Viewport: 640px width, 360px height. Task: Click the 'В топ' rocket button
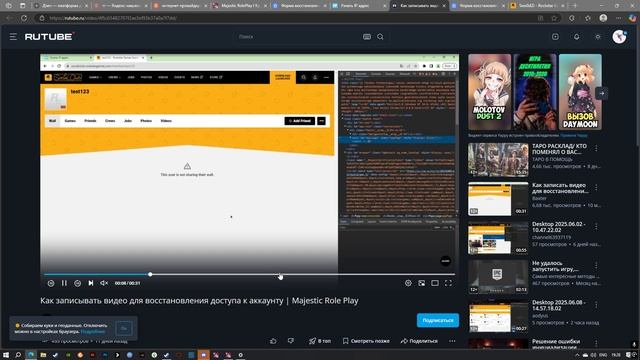tap(320, 341)
